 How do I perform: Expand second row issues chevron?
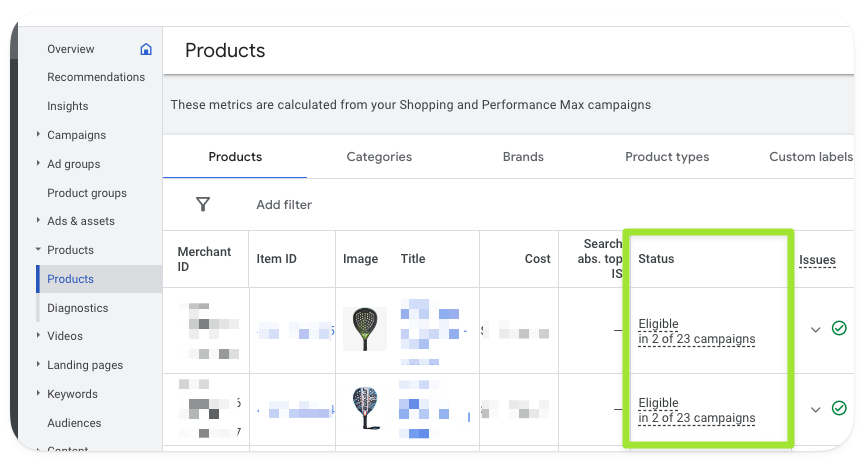coord(815,409)
